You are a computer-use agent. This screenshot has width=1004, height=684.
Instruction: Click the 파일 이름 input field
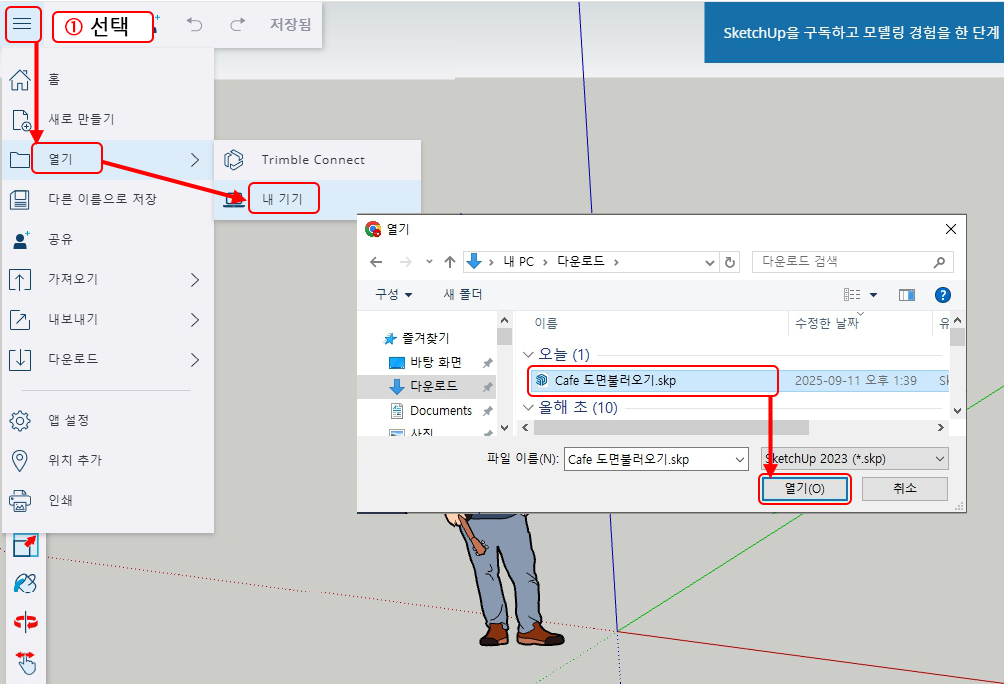pos(656,459)
